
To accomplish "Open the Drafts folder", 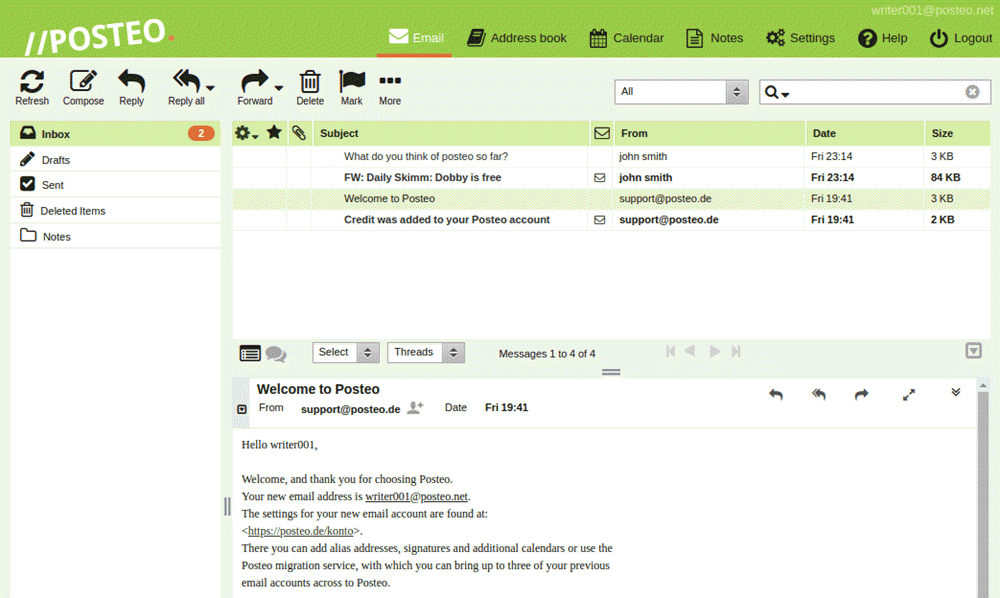I will [115, 159].
